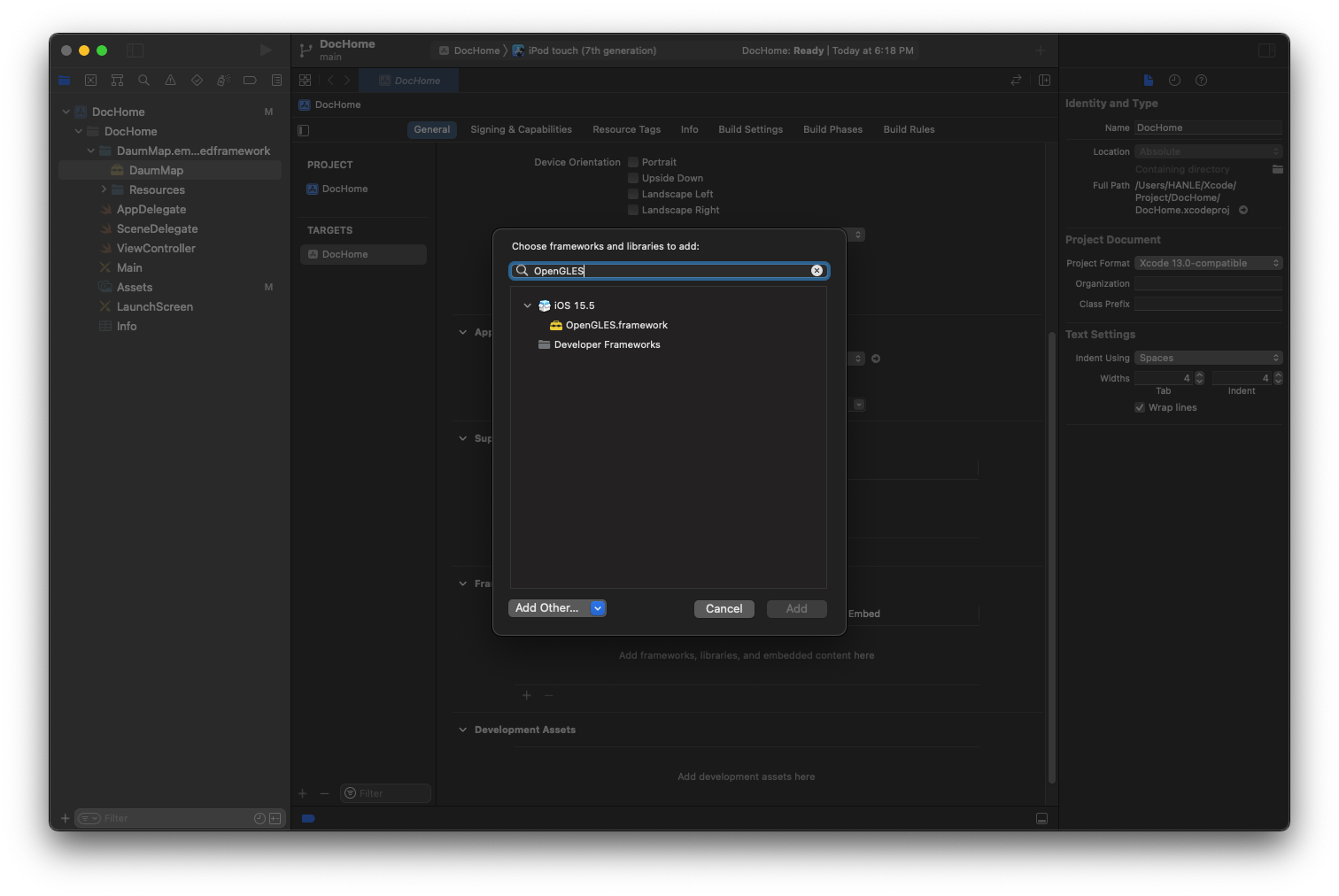Collapse the iOS 15.5 group

[x=528, y=305]
